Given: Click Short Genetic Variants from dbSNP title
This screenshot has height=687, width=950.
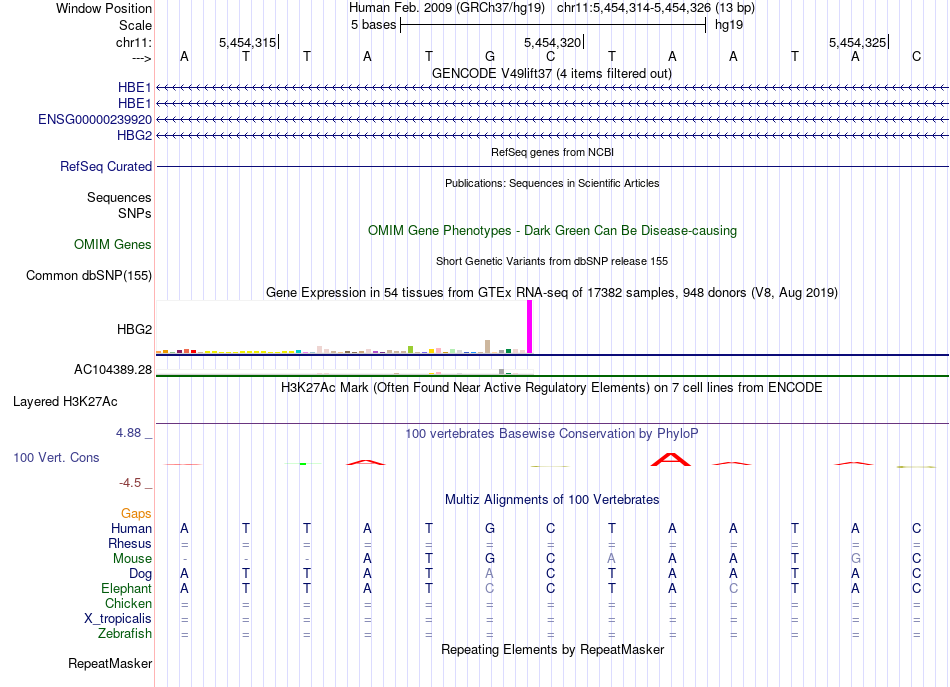Looking at the screenshot, I should [x=552, y=261].
